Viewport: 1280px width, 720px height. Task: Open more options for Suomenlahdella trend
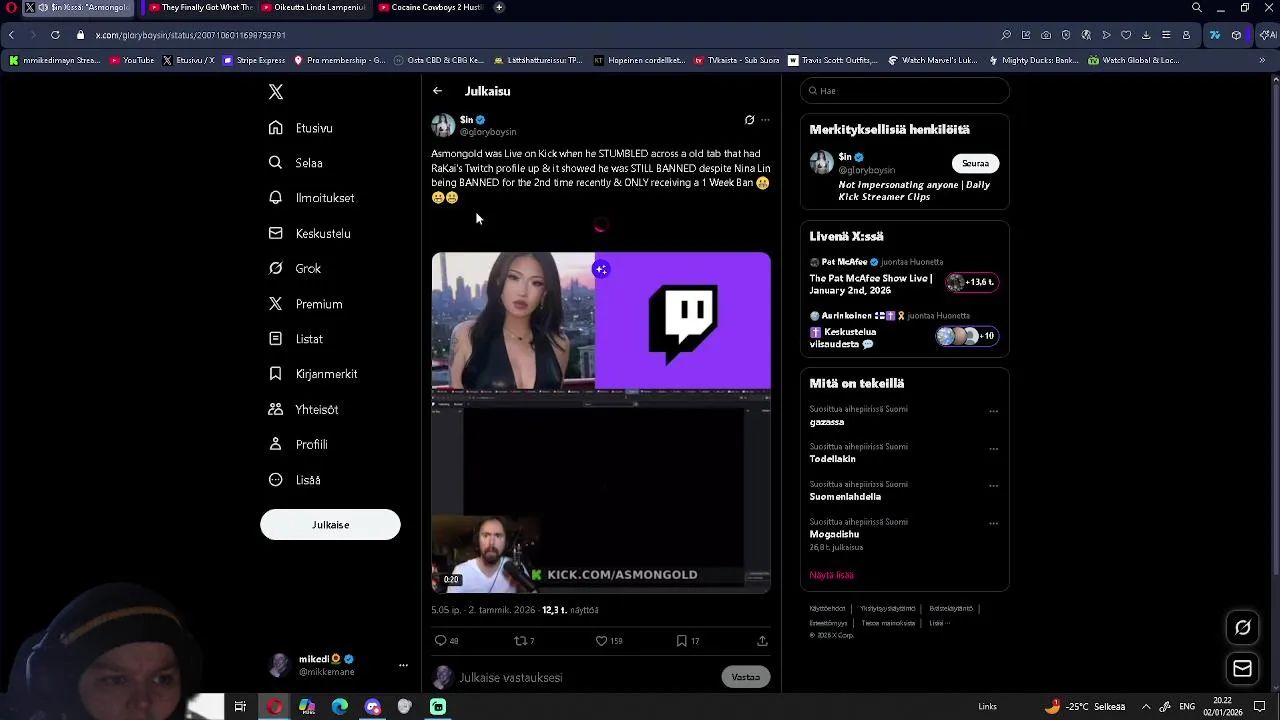tap(993, 486)
